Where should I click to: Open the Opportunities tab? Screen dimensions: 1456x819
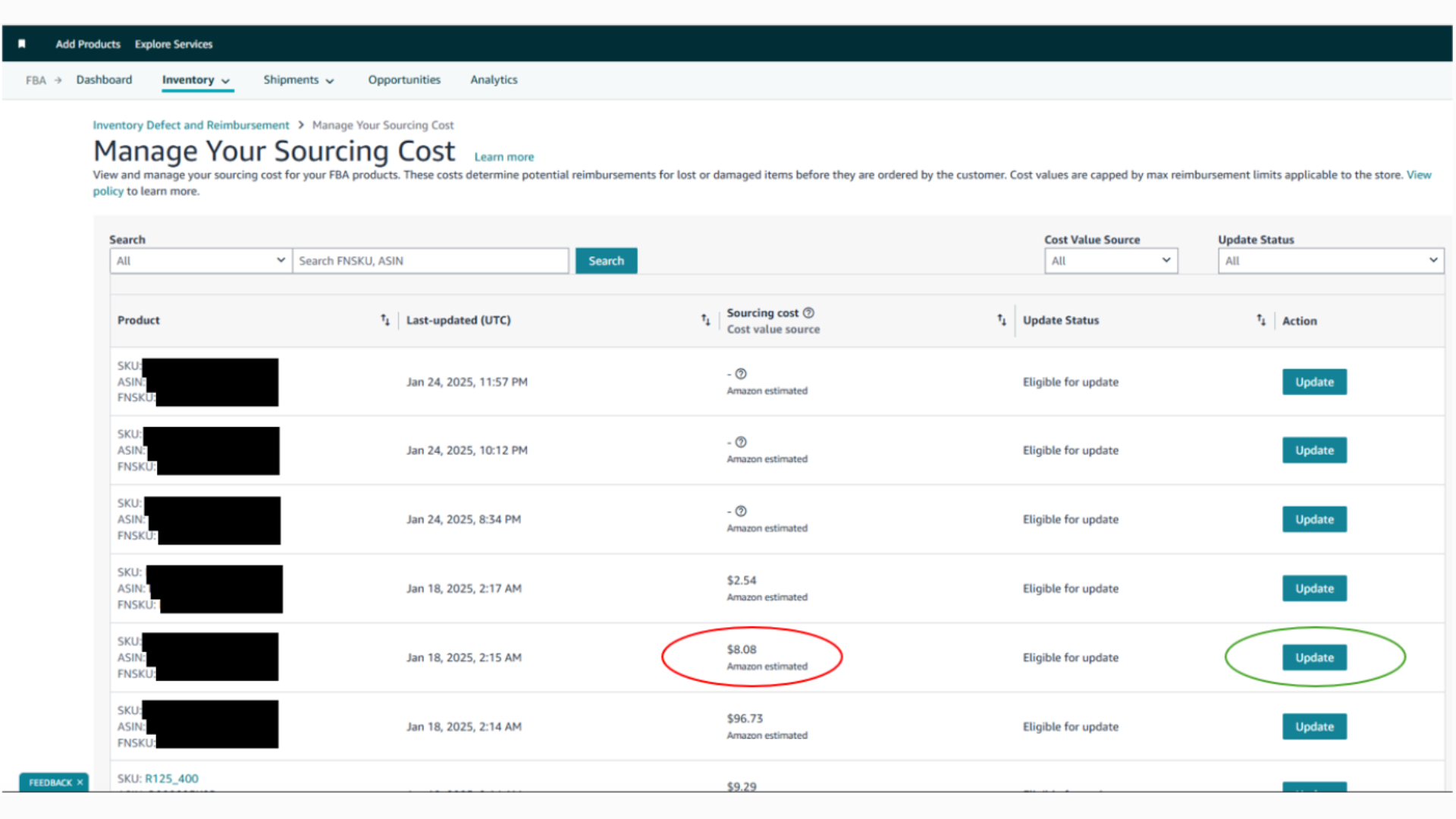point(404,80)
